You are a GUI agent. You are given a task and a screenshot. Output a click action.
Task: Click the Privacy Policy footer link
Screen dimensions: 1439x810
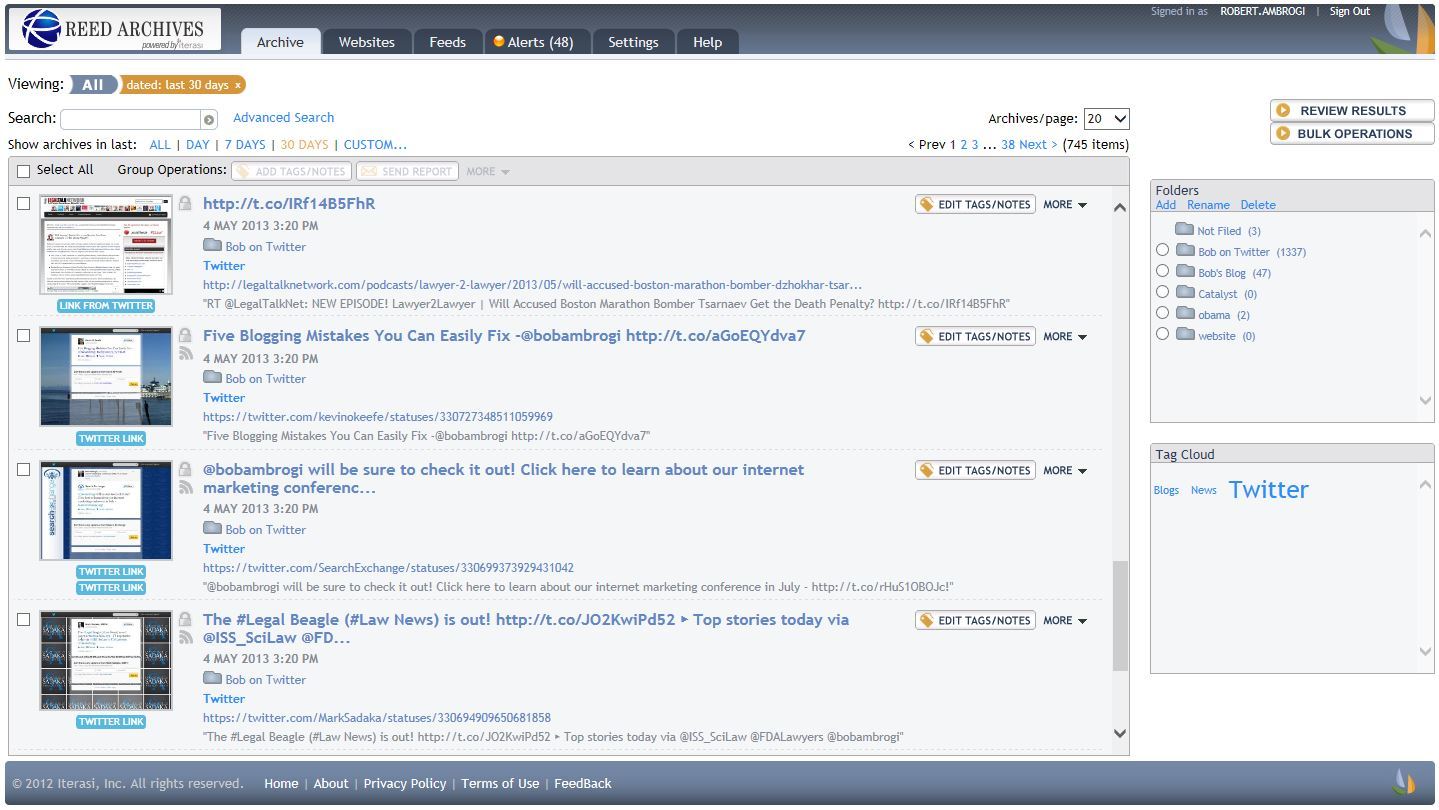(x=405, y=783)
